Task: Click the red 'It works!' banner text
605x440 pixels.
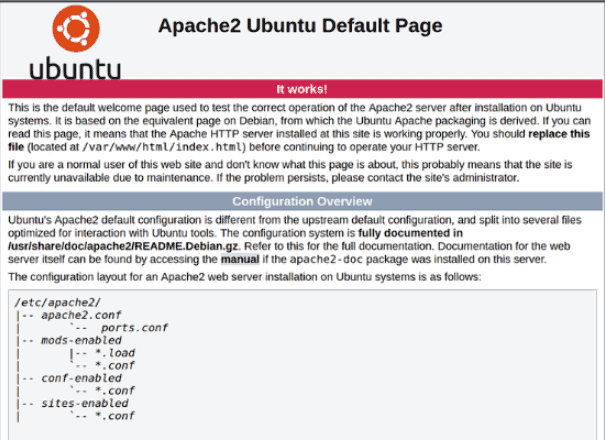Action: click(302, 89)
